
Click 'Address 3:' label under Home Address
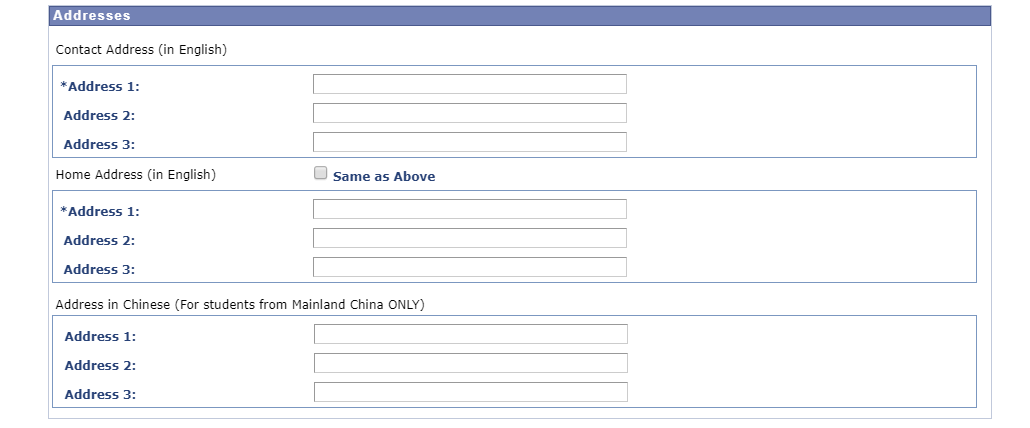point(99,270)
